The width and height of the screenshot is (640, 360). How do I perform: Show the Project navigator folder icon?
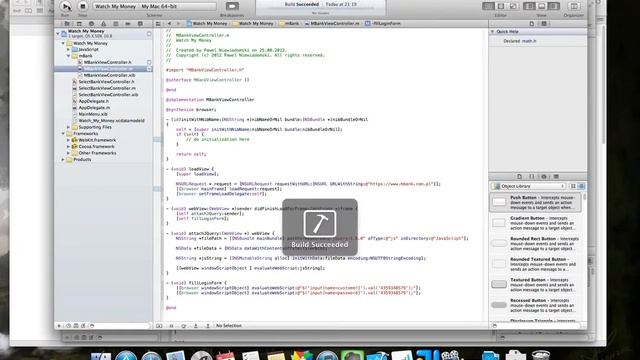pos(67,24)
